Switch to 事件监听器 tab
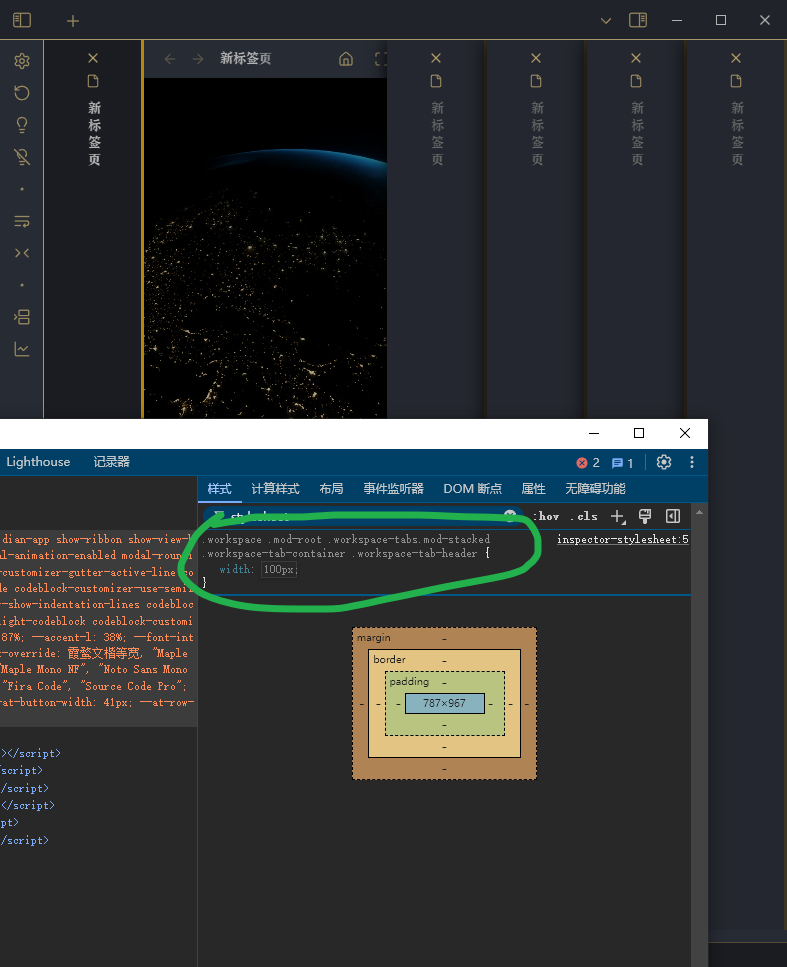Image resolution: width=787 pixels, height=967 pixels. pos(394,489)
